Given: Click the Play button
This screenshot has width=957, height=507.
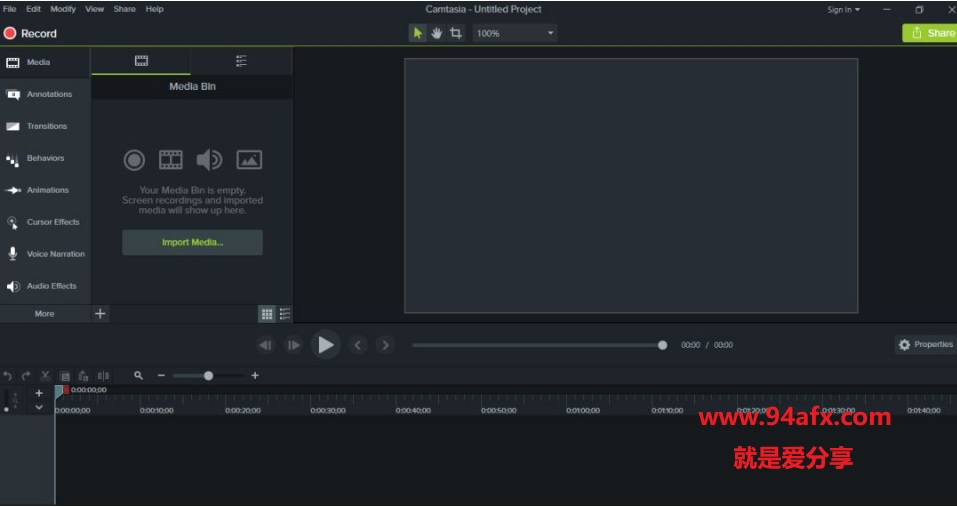Looking at the screenshot, I should pyautogui.click(x=325, y=345).
